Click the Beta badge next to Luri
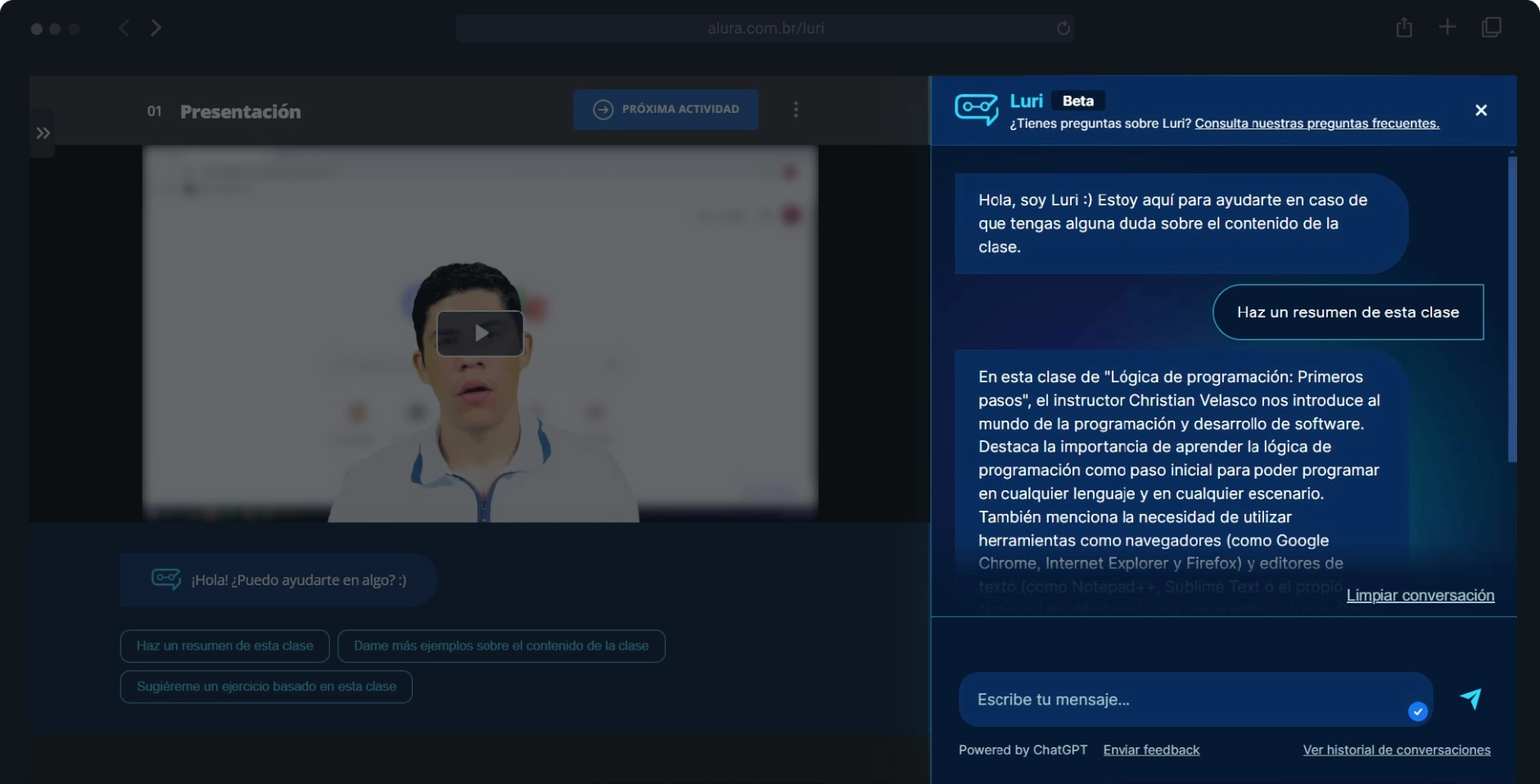 coord(1078,101)
